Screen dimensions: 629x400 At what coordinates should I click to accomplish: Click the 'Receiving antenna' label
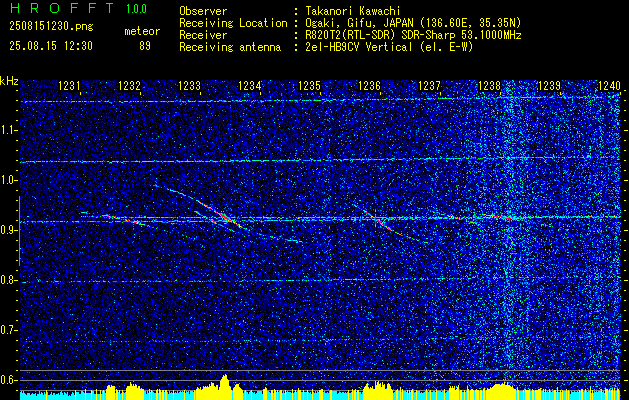230,47
